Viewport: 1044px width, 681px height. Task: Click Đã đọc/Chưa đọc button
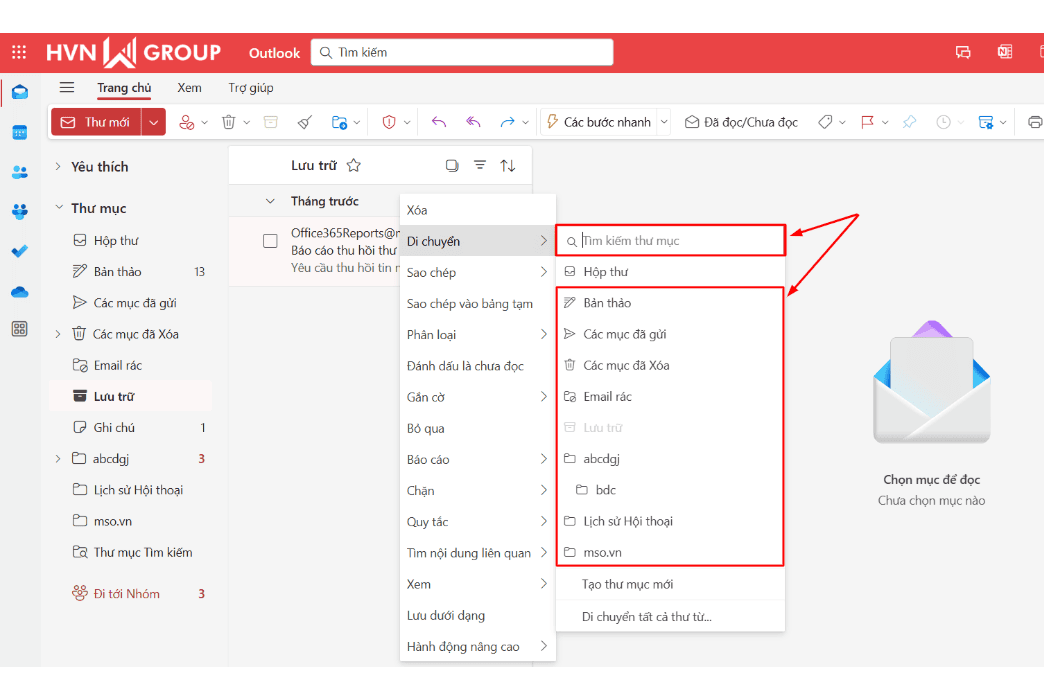pyautogui.click(x=741, y=122)
